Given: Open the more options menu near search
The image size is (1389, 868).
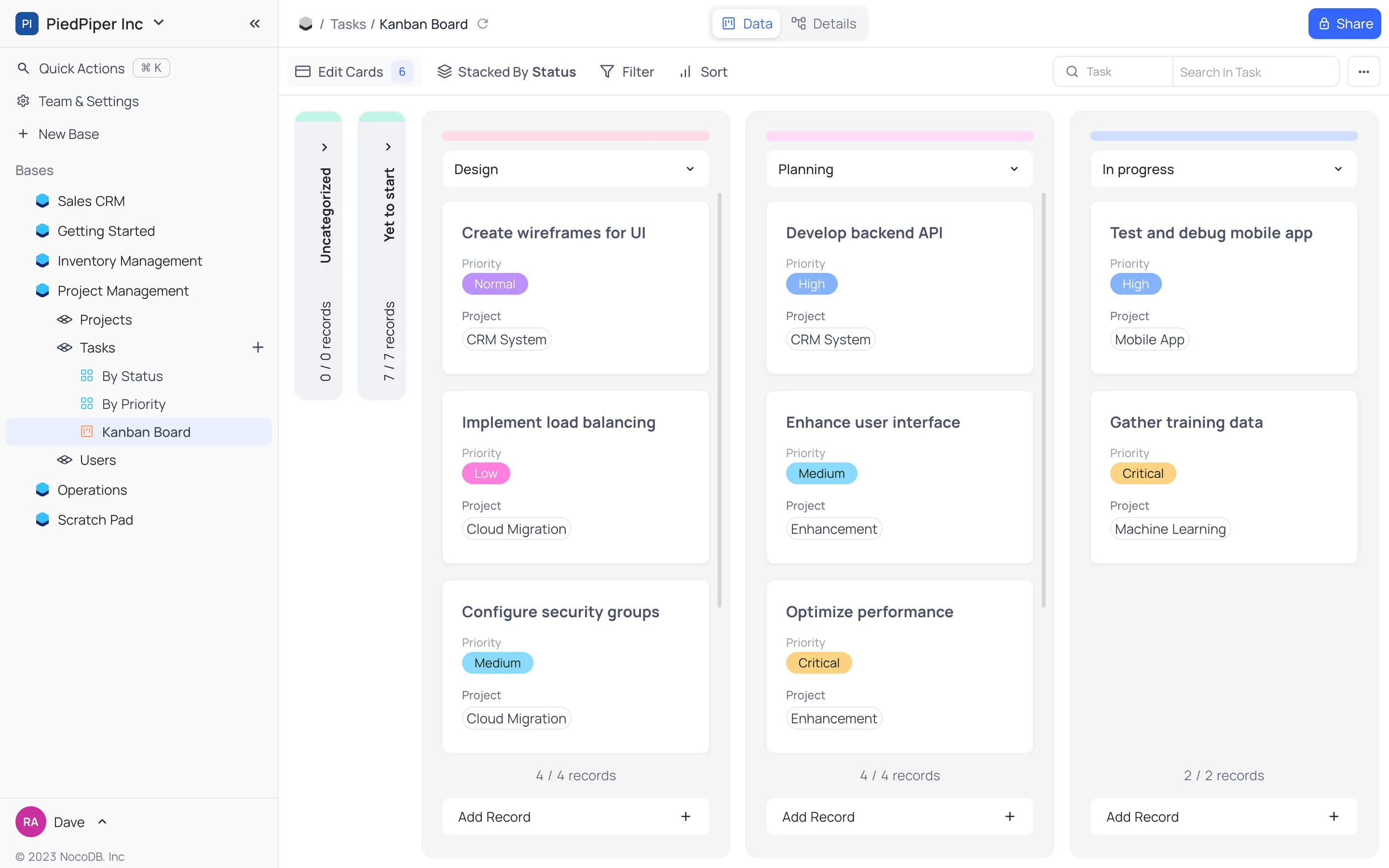Looking at the screenshot, I should click(x=1364, y=71).
